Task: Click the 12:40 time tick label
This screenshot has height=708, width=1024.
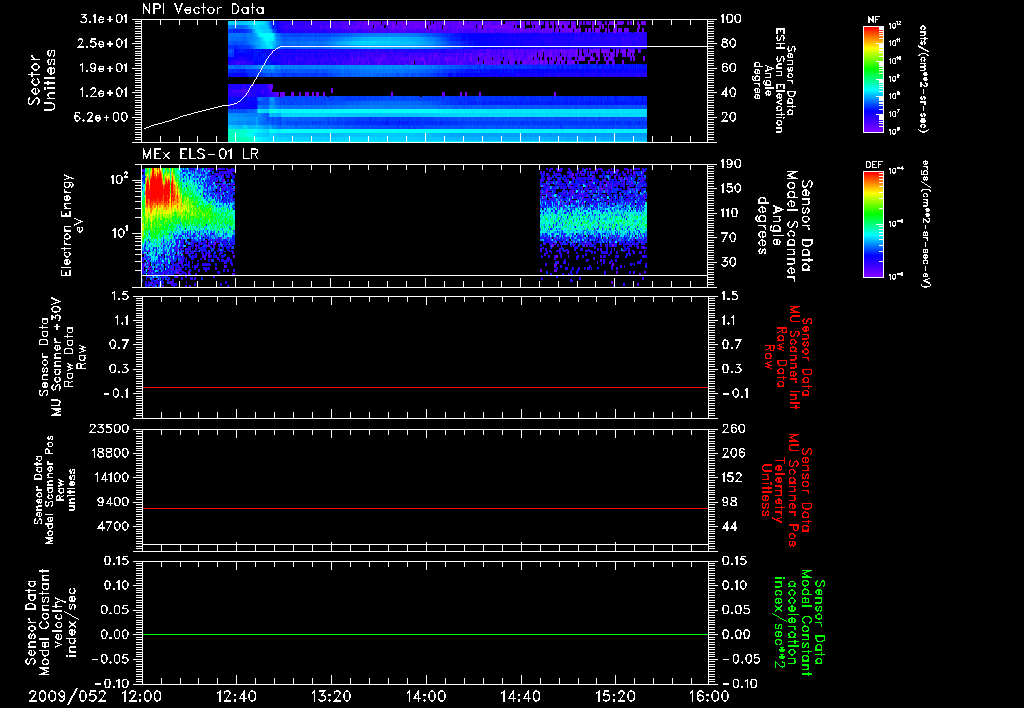Action: [x=236, y=696]
